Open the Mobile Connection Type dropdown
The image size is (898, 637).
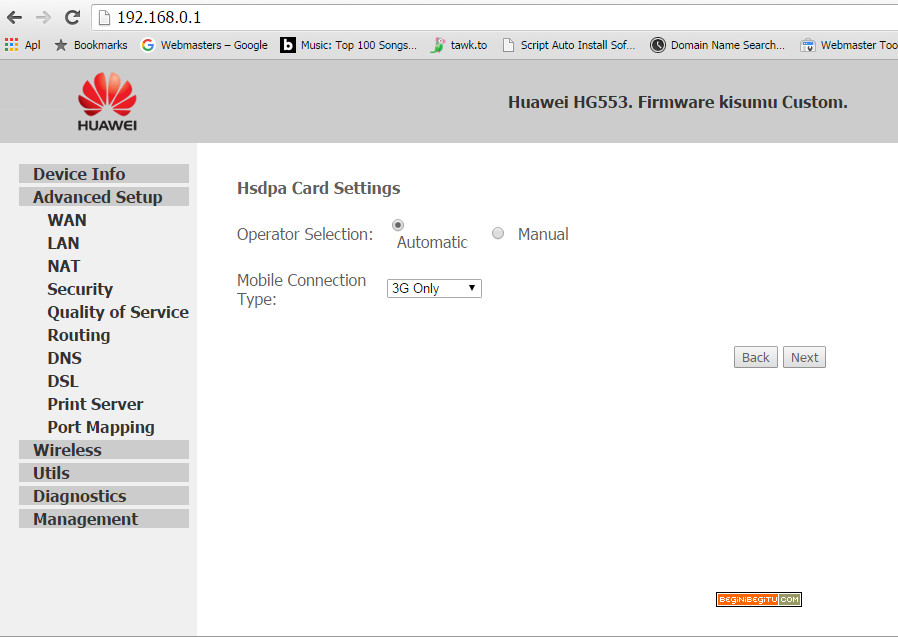pyautogui.click(x=434, y=288)
